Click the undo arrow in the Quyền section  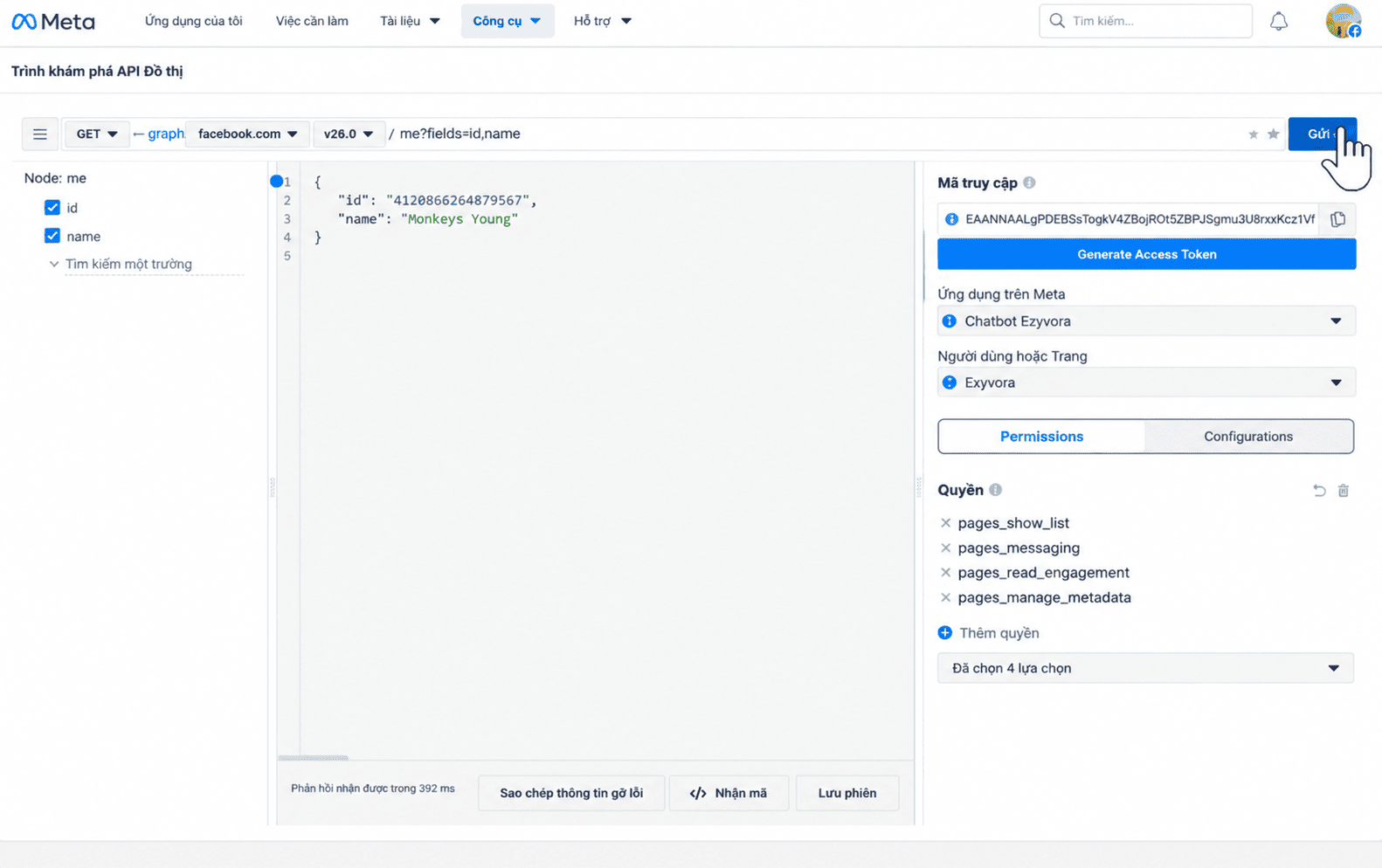click(x=1319, y=491)
